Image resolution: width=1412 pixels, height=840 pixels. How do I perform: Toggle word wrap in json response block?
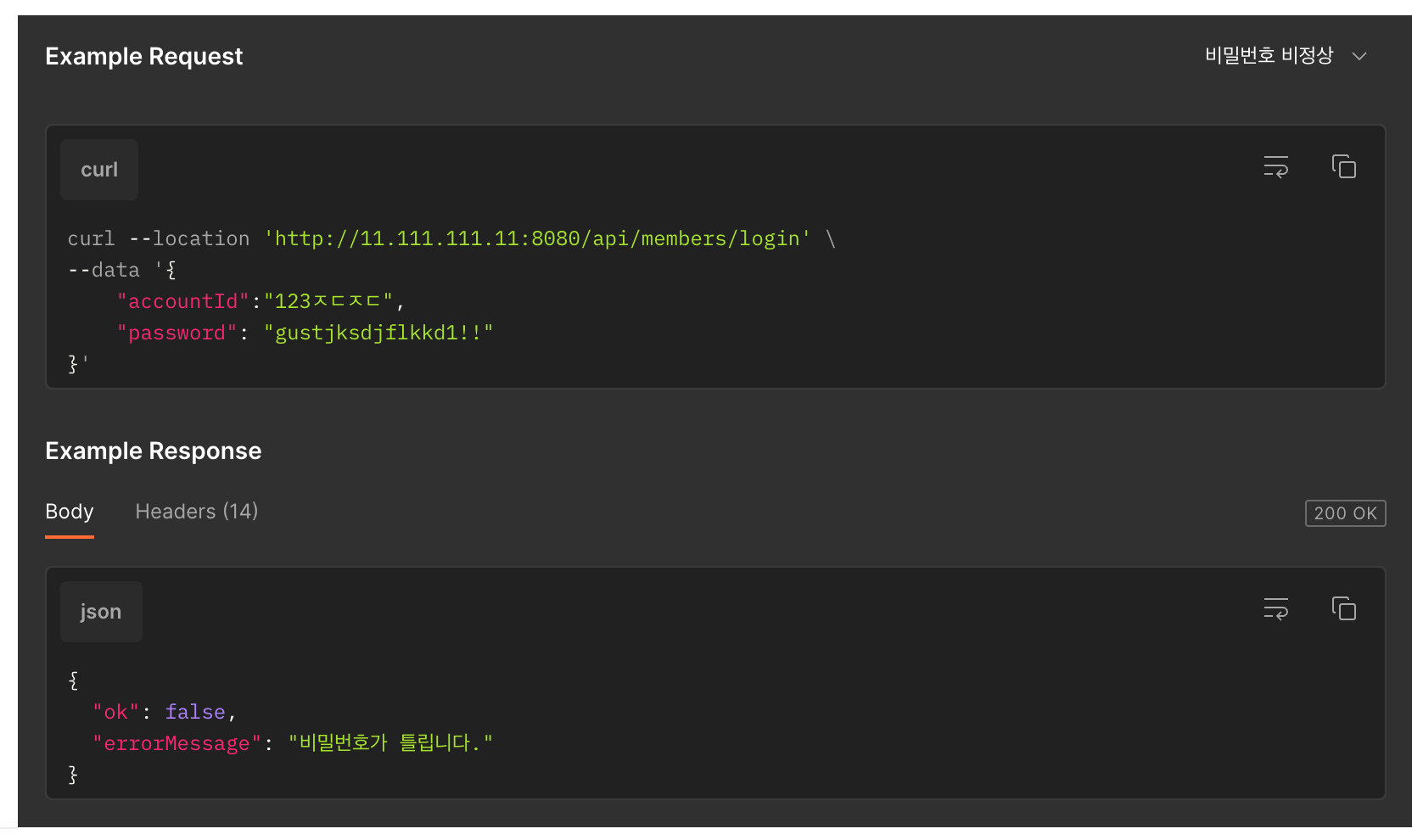pyautogui.click(x=1275, y=609)
